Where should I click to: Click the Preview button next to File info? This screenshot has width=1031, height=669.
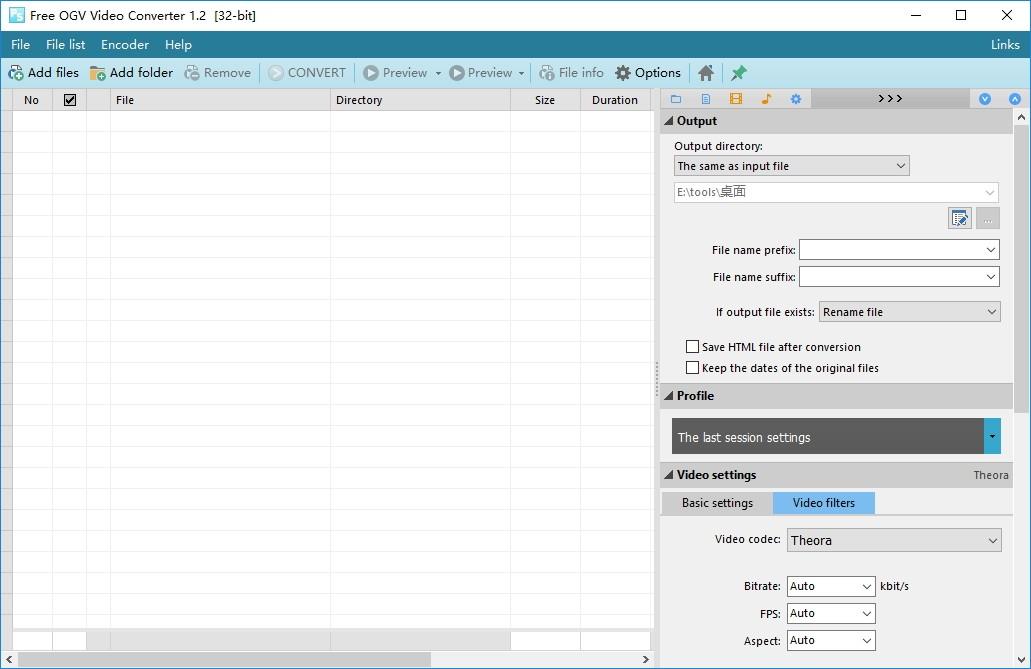[x=481, y=73]
